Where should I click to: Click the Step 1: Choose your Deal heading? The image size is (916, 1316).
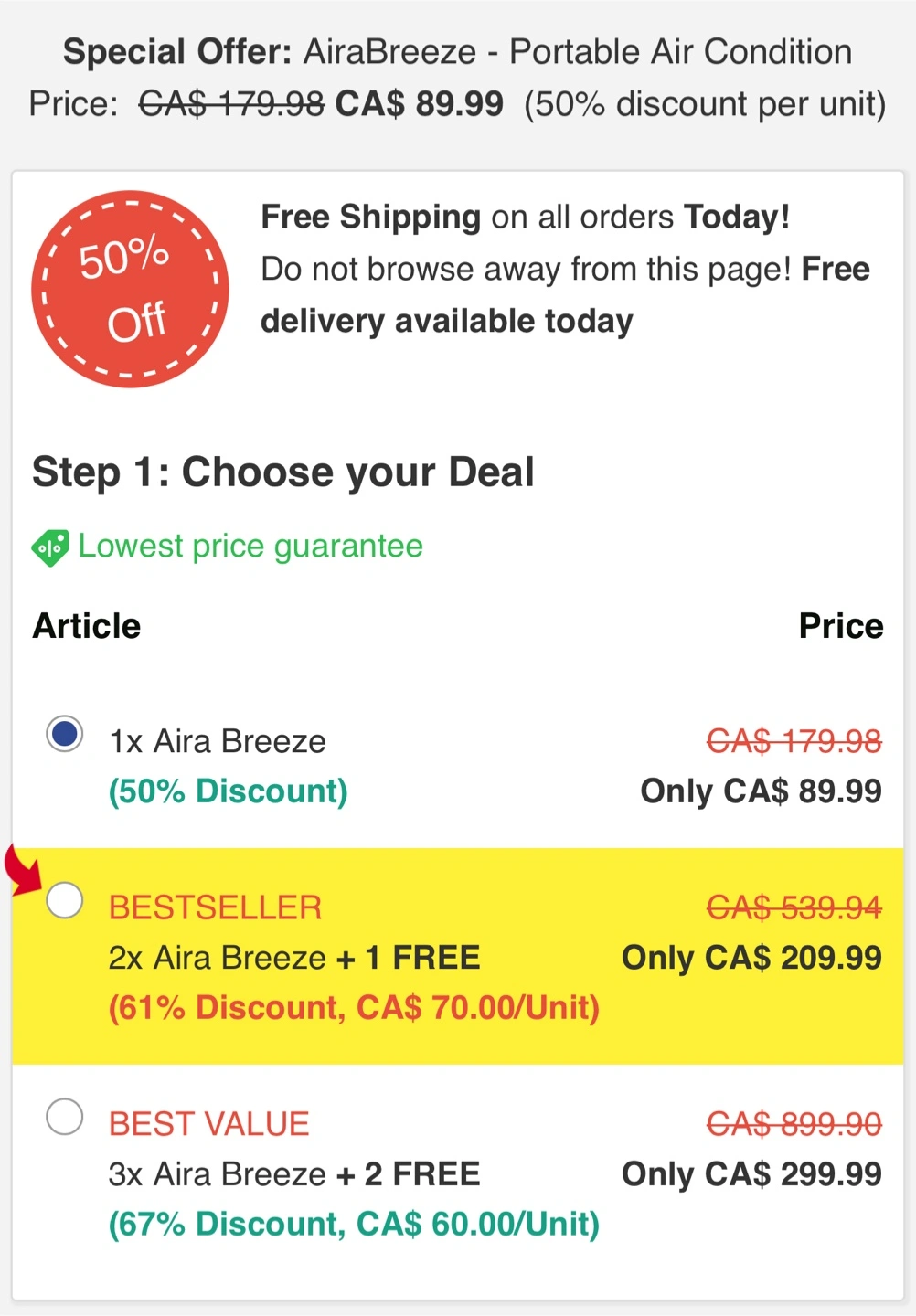click(x=283, y=472)
